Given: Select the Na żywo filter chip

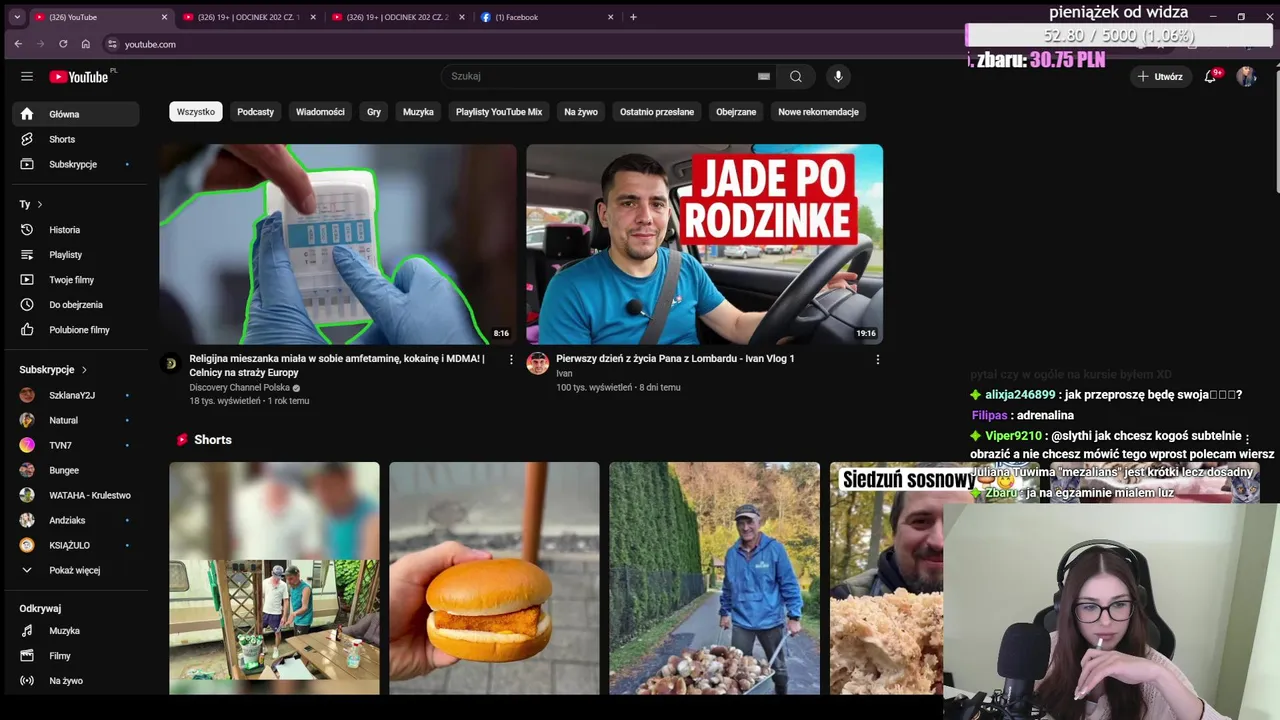Looking at the screenshot, I should [x=581, y=112].
